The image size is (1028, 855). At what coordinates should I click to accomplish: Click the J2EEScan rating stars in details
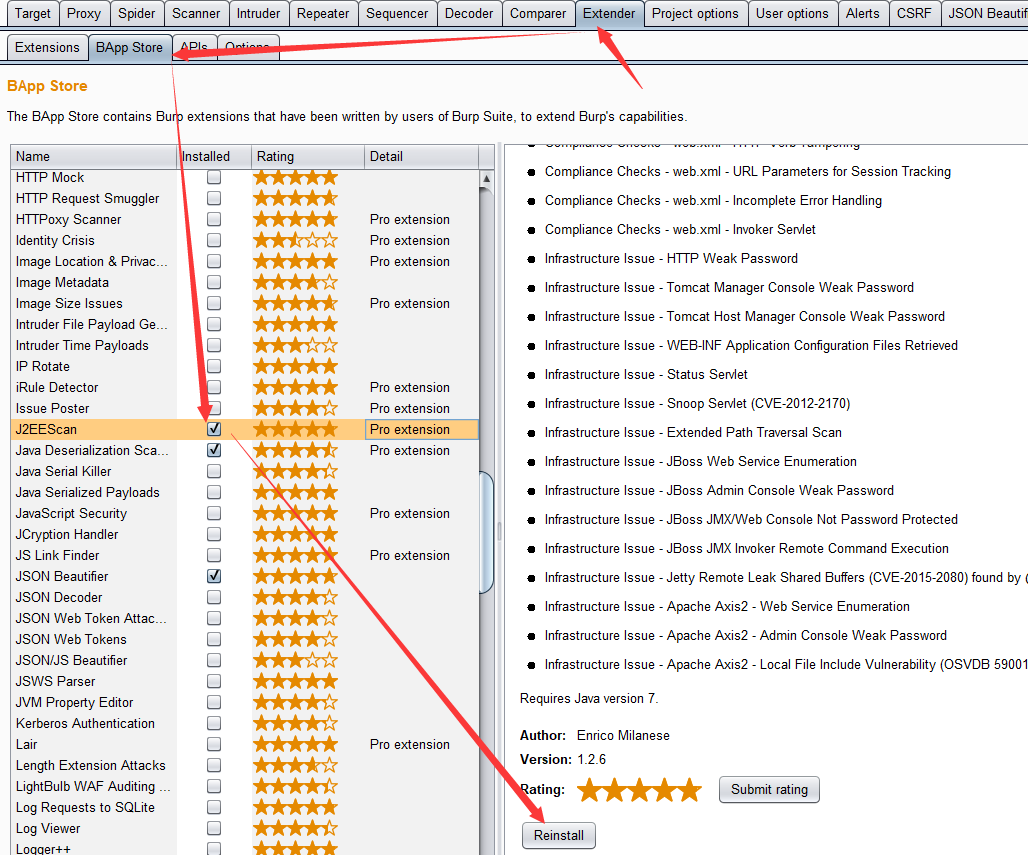(639, 790)
